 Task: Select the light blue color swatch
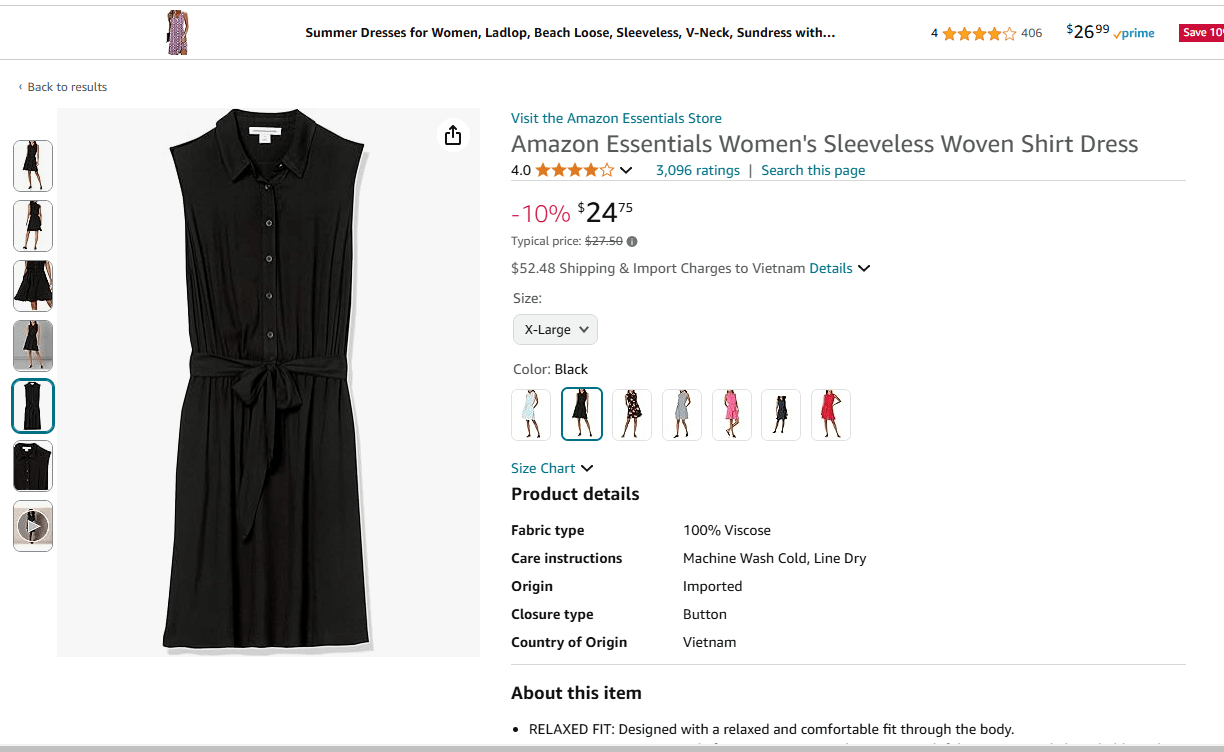coord(531,414)
